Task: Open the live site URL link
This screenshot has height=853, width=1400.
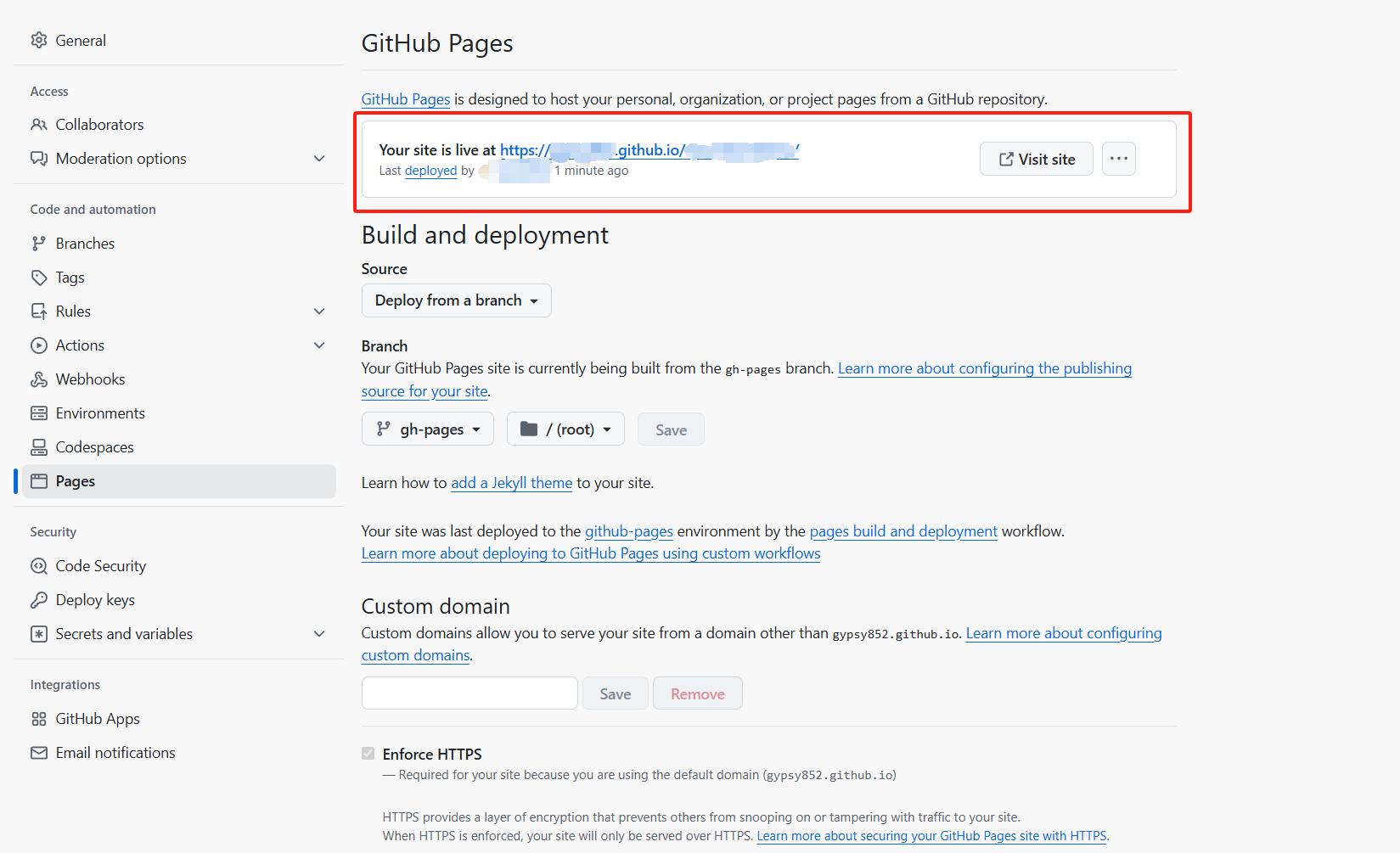Action: 649,150
